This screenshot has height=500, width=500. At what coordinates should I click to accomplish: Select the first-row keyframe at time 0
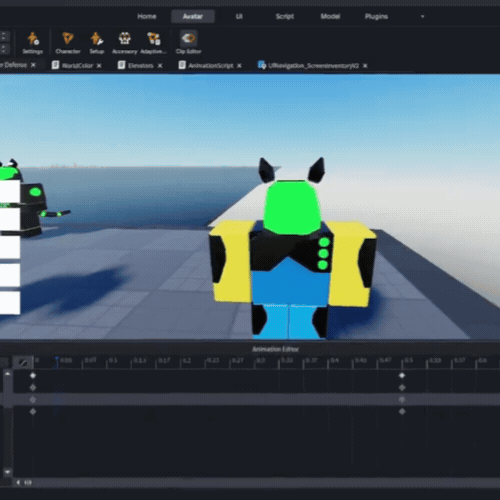click(x=33, y=376)
